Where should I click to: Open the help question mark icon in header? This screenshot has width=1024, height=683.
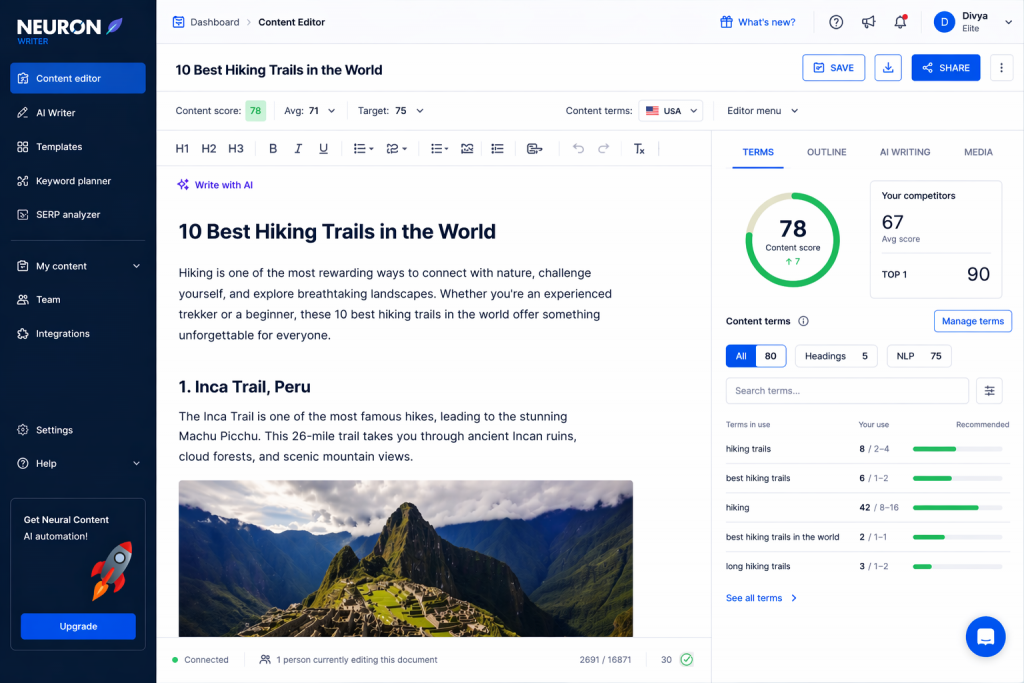(836, 22)
